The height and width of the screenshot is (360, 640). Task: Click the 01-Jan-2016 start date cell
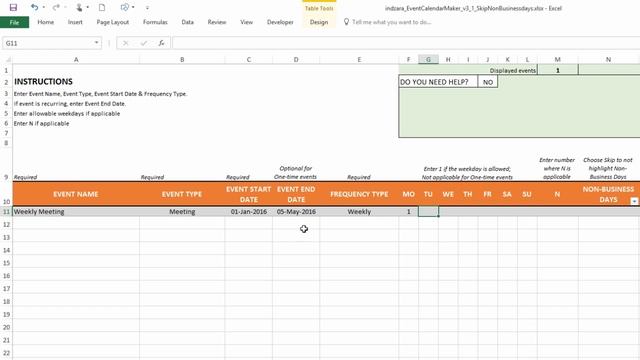pyautogui.click(x=249, y=211)
